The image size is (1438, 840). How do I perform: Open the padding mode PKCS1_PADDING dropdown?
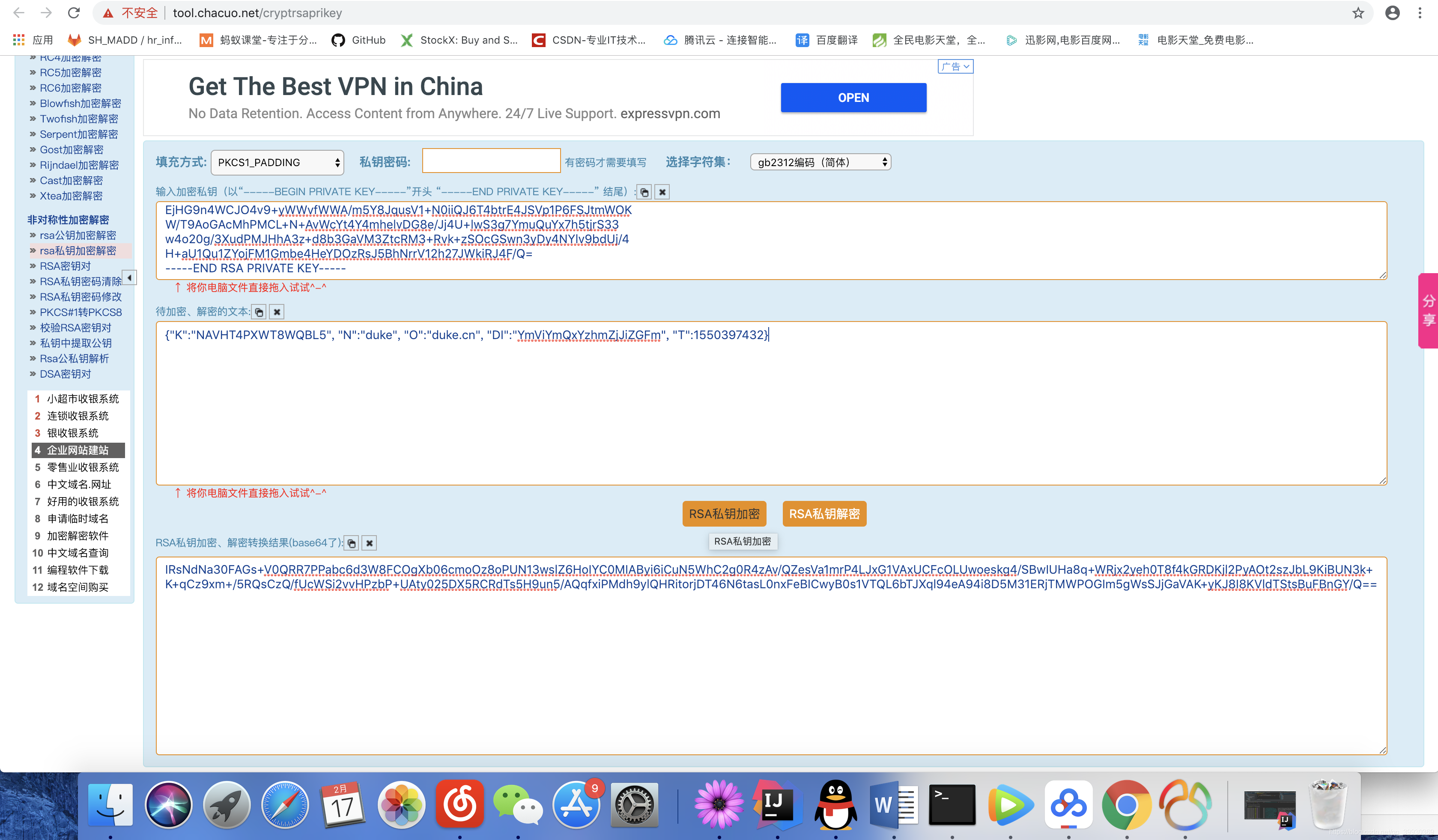(277, 163)
